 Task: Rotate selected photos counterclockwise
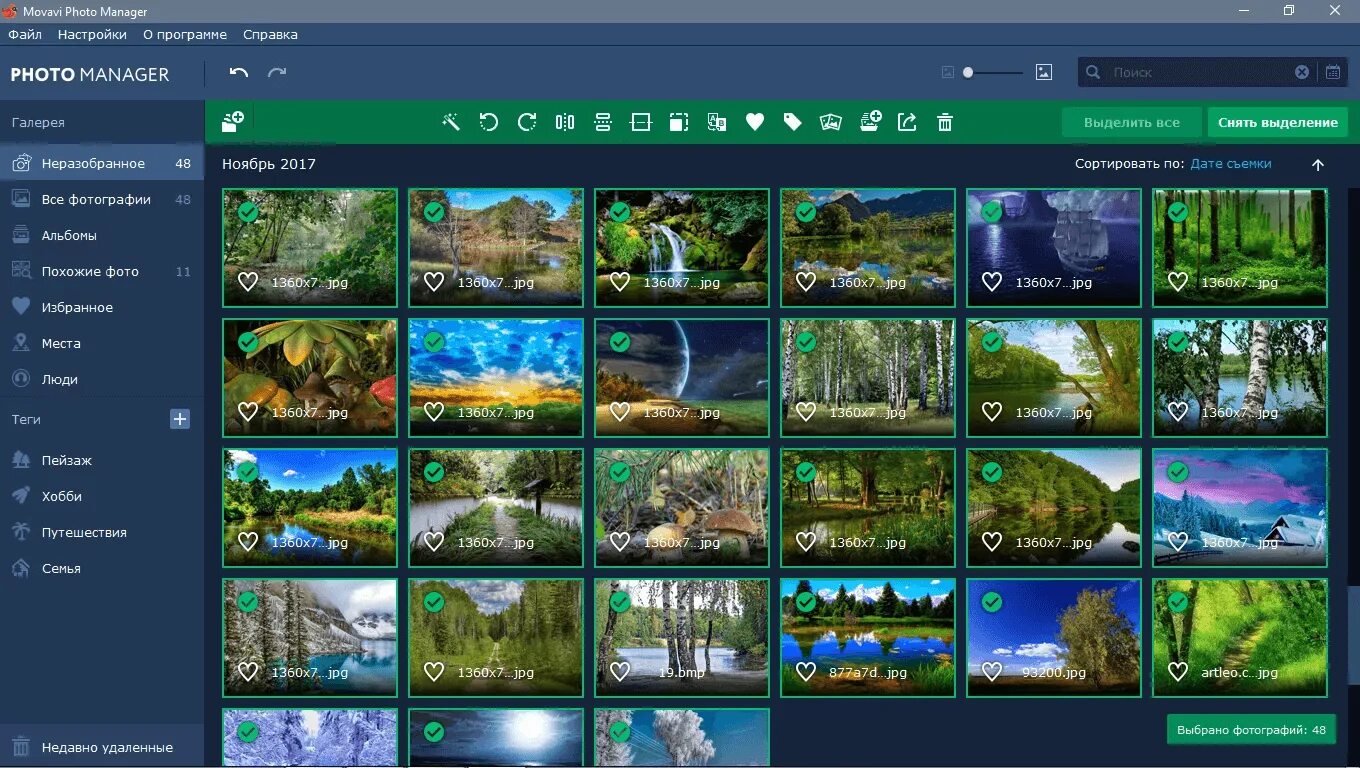(488, 122)
